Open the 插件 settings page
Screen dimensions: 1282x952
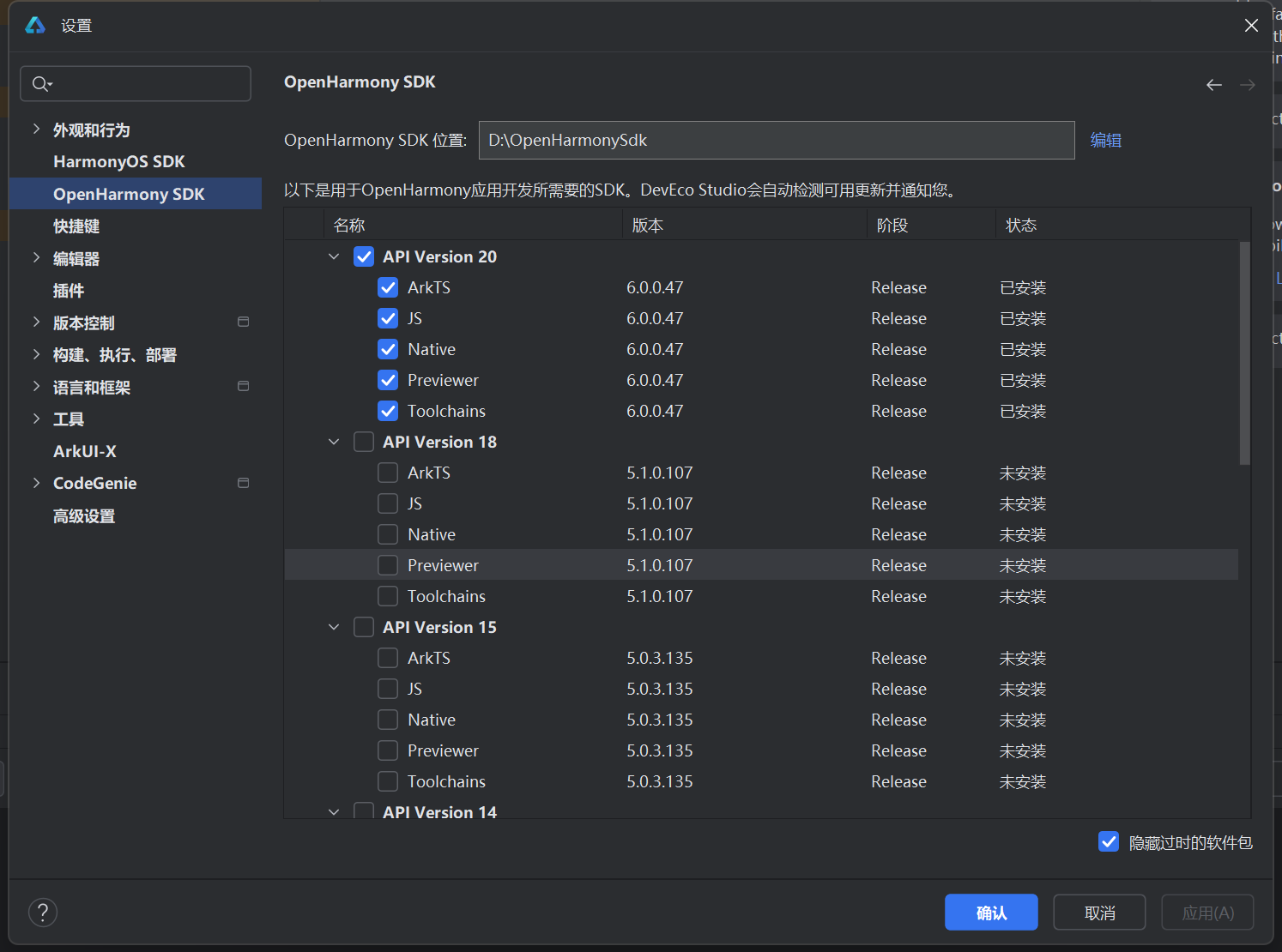coord(69,291)
